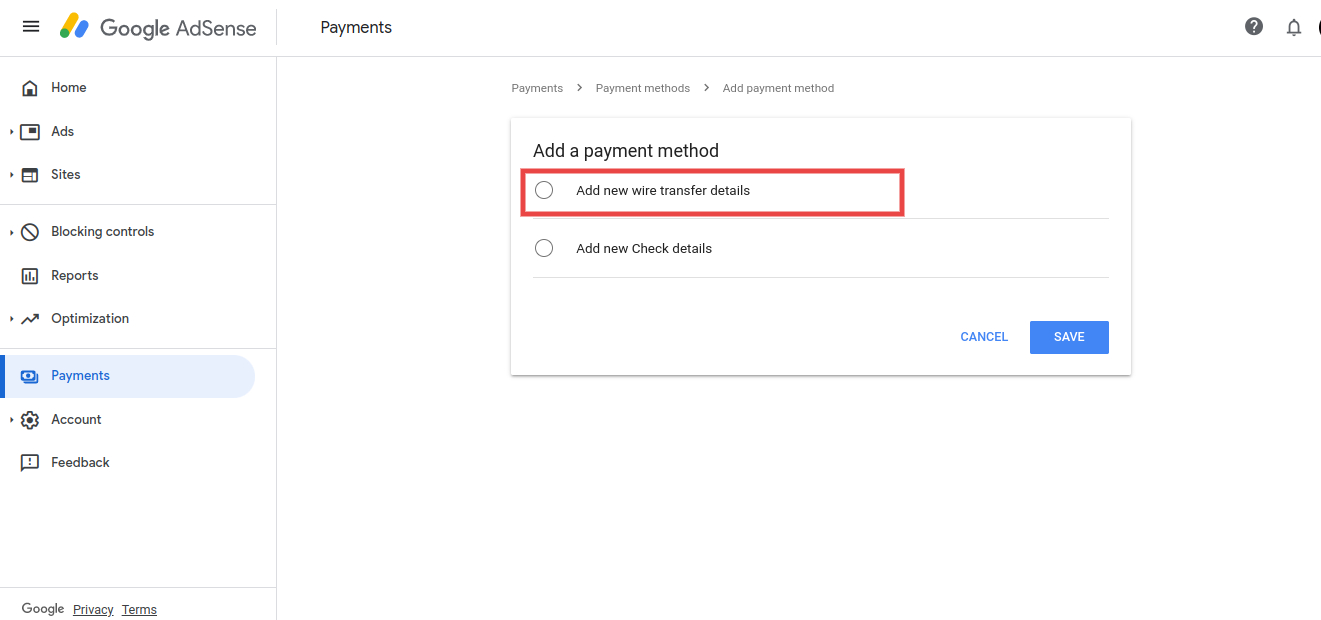Click the Home house icon
Image resolution: width=1321 pixels, height=620 pixels.
(x=30, y=88)
